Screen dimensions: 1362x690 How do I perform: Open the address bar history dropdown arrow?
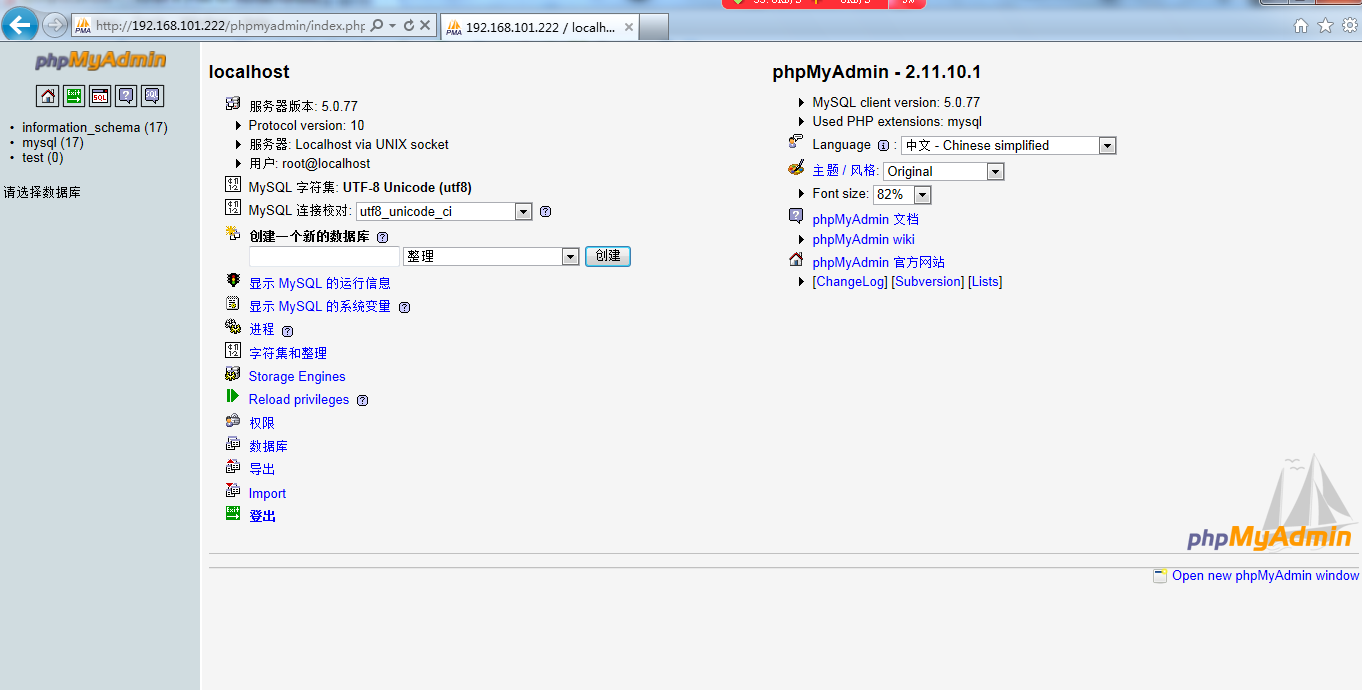393,26
